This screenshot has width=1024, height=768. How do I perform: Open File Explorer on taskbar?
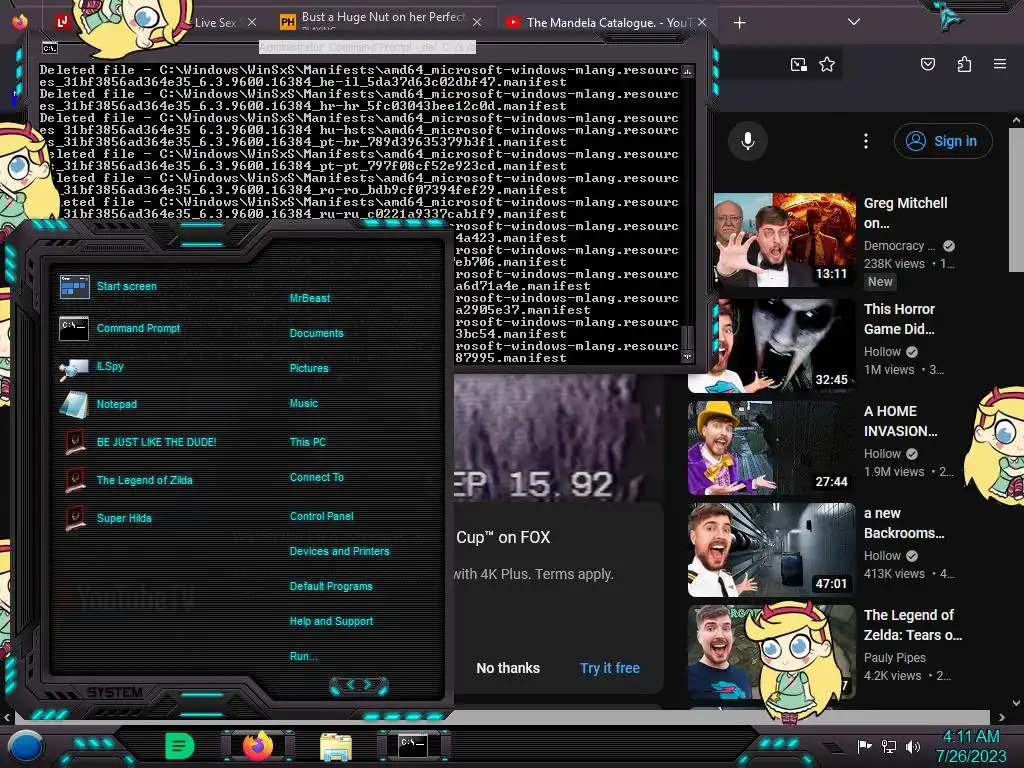336,746
